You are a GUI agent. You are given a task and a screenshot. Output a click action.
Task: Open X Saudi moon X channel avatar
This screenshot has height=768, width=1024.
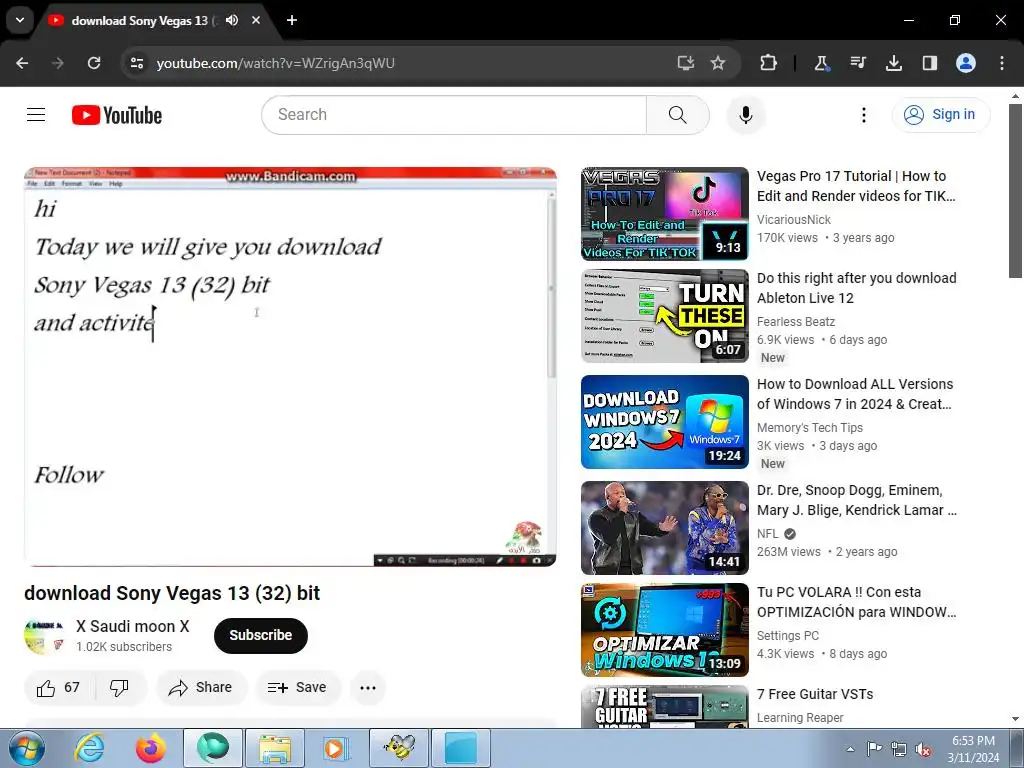click(x=44, y=635)
